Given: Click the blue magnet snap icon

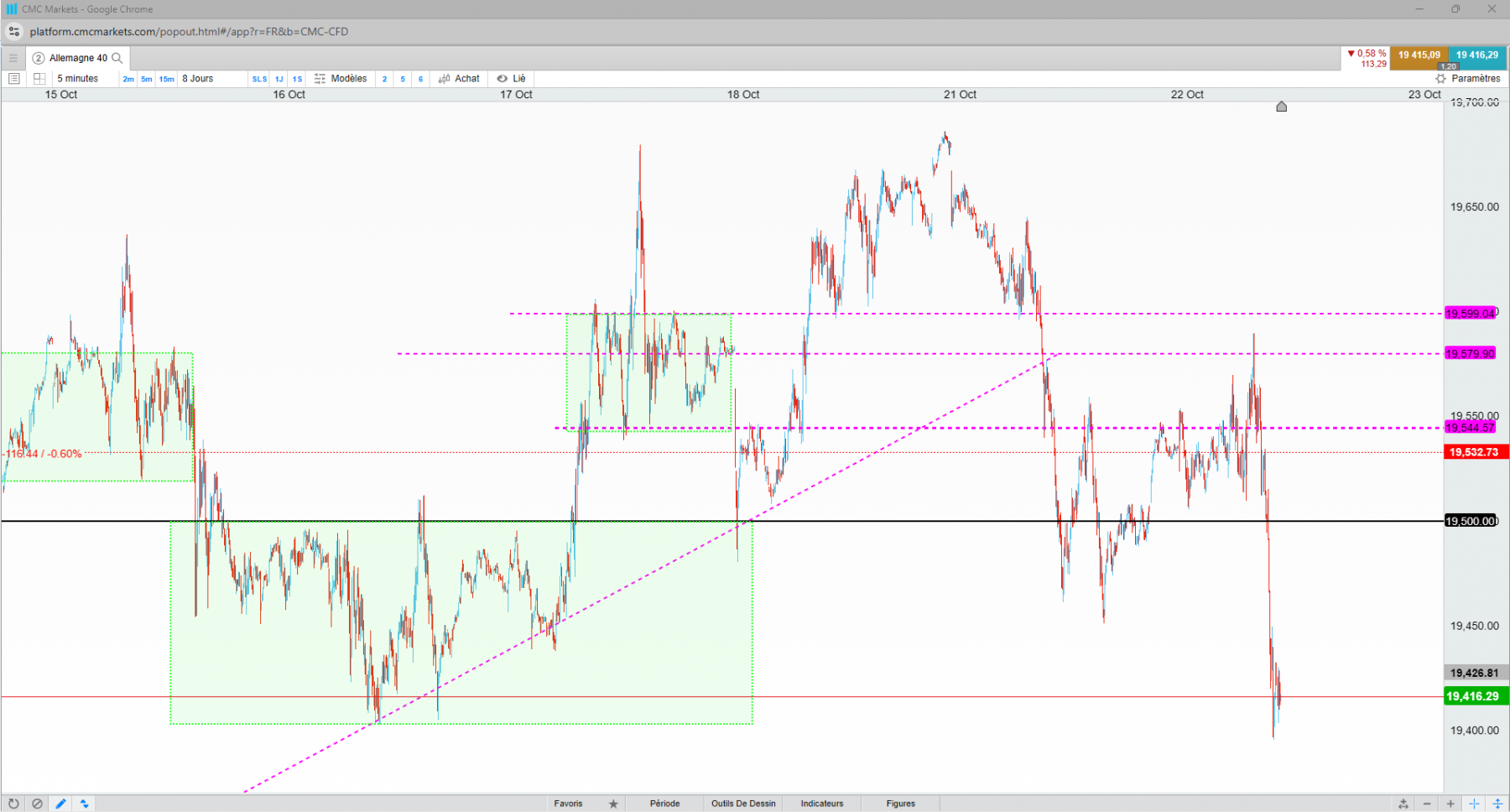Looking at the screenshot, I should 85,804.
